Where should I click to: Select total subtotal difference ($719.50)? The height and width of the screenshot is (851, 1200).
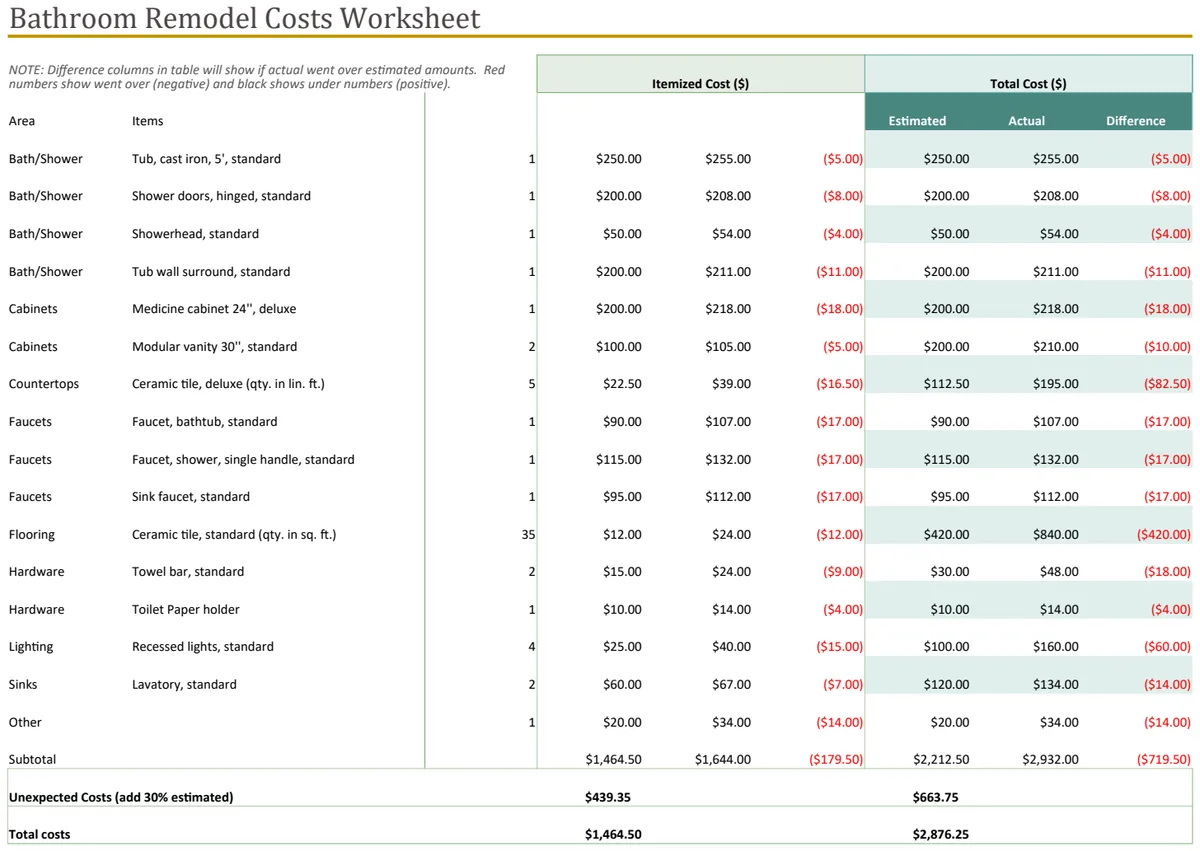point(1164,760)
